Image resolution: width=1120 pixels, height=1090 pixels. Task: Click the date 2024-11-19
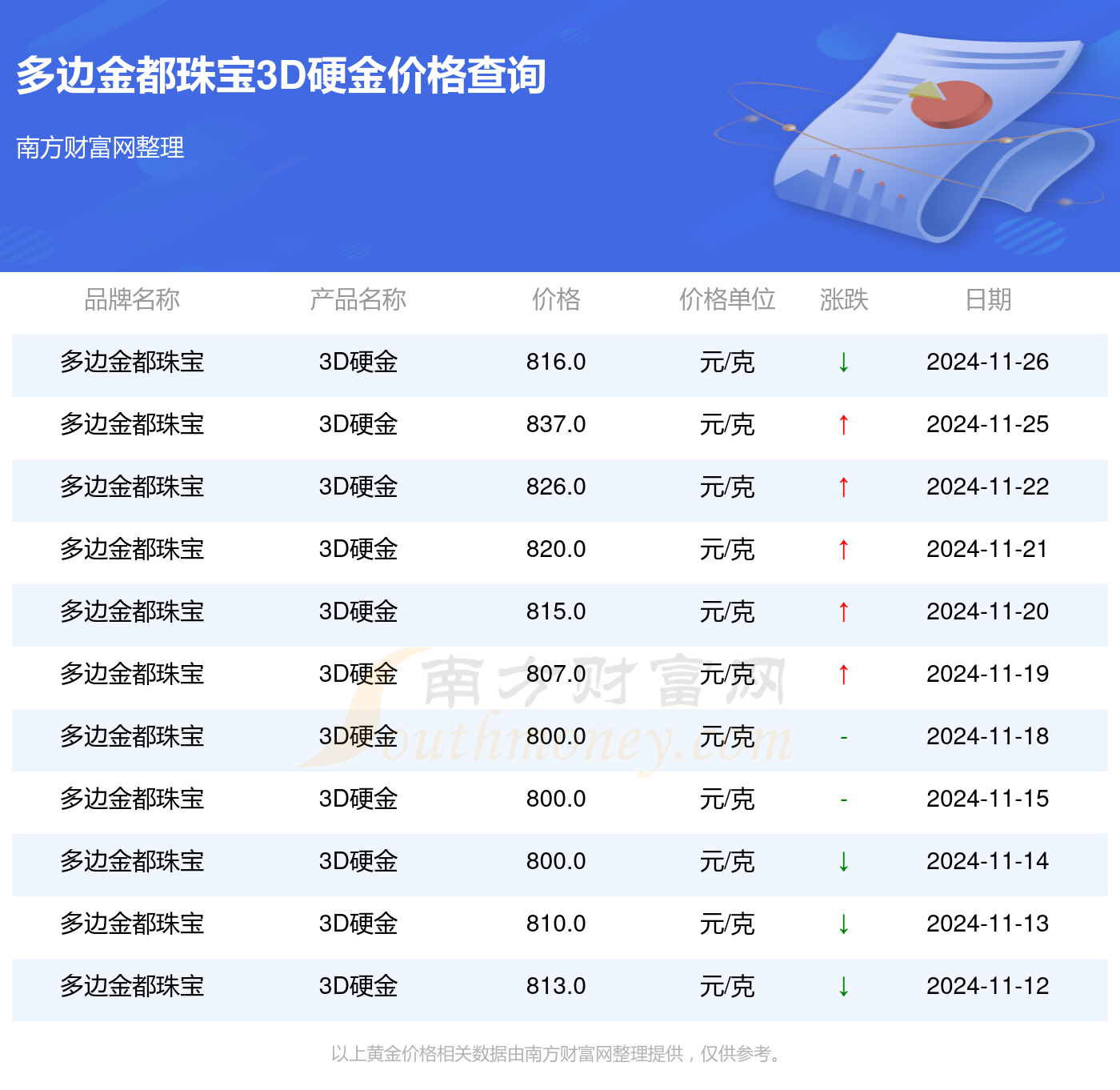point(988,674)
